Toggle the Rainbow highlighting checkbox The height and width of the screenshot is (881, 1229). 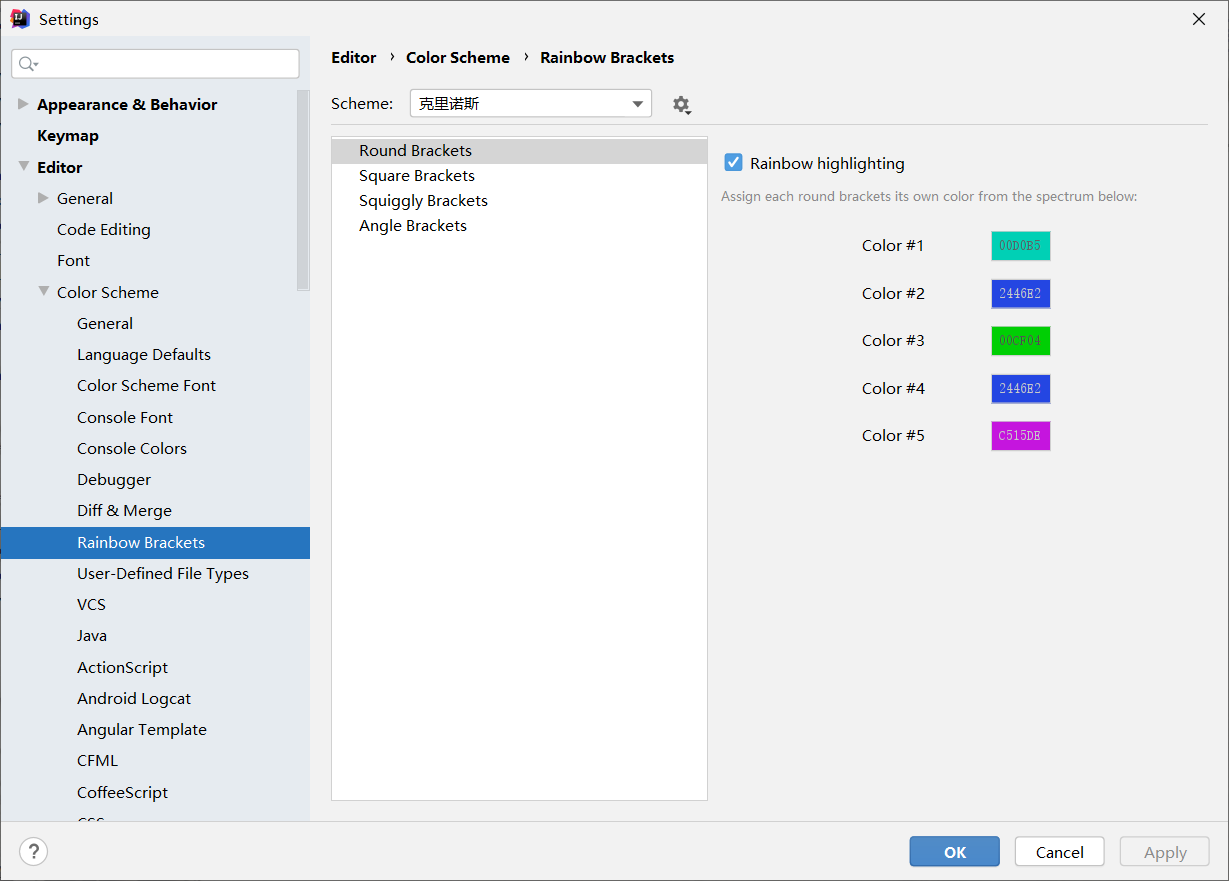tap(734, 162)
